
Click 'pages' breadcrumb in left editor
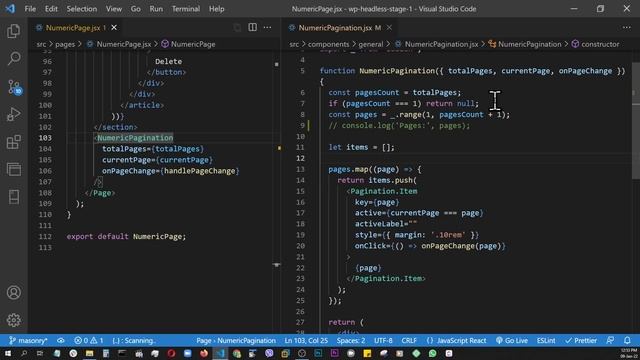pyautogui.click(x=65, y=44)
